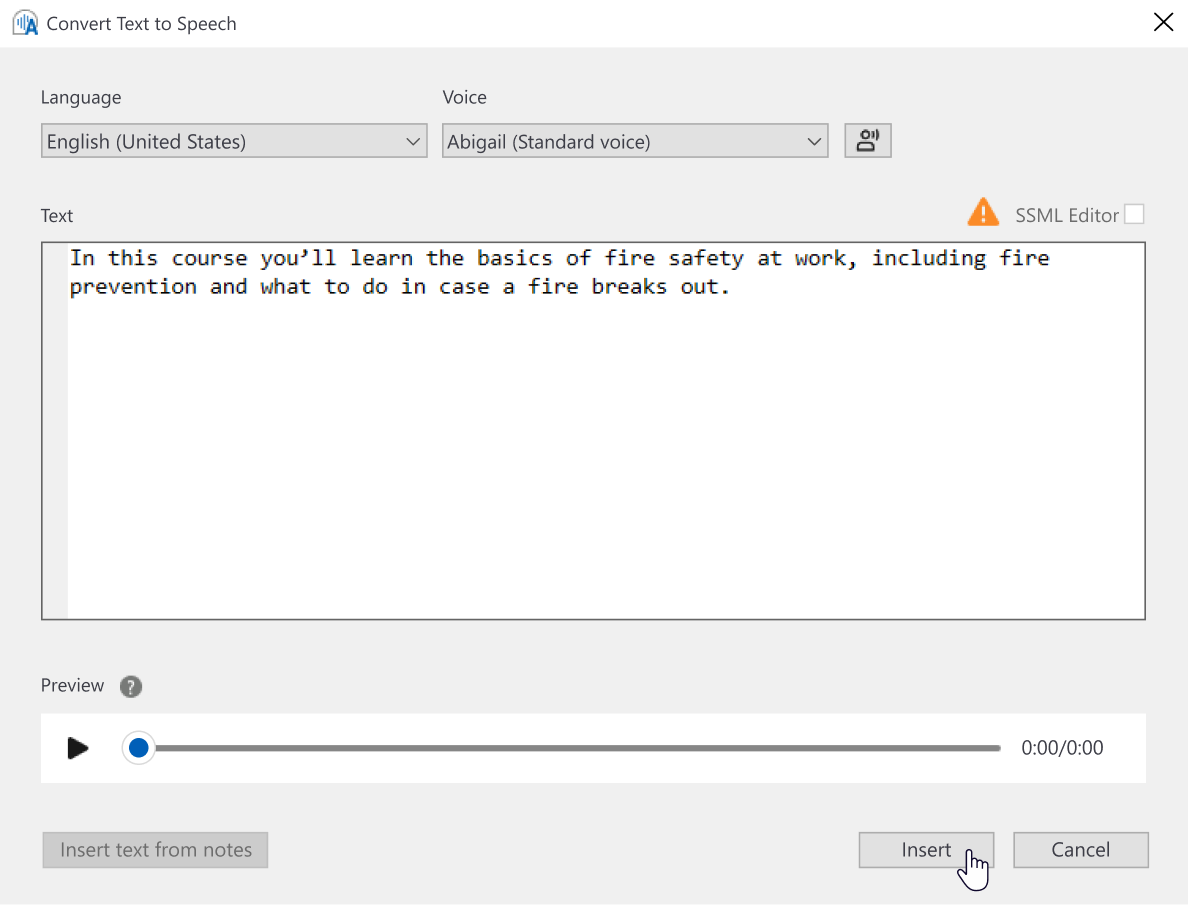Click the Preview section label
Image resolution: width=1188 pixels, height=905 pixels.
click(x=71, y=686)
